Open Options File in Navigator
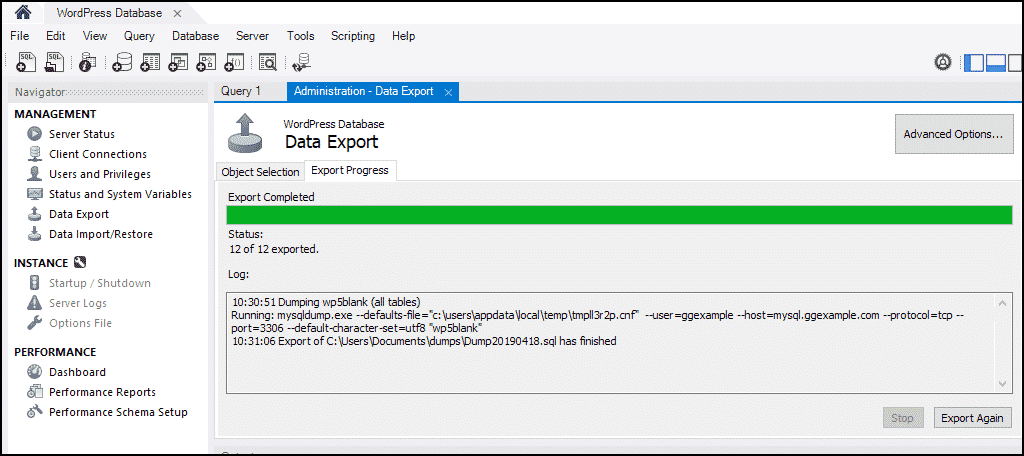Viewport: 1024px width, 456px height. point(80,323)
